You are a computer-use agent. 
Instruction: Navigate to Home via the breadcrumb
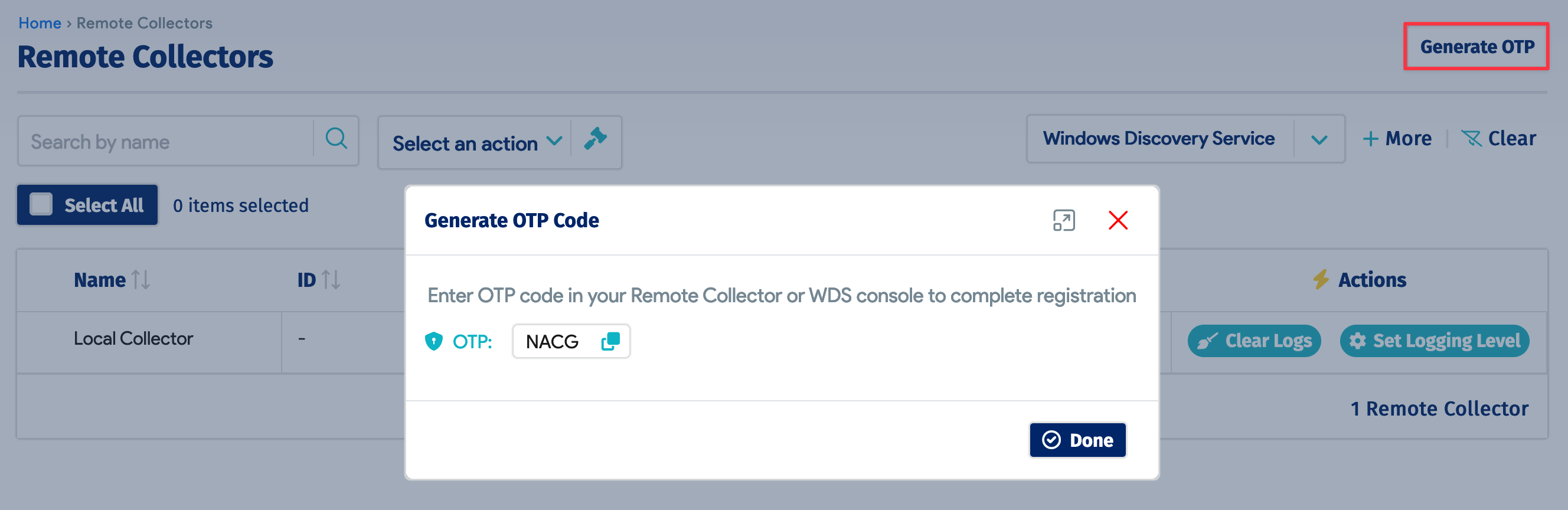pos(40,22)
